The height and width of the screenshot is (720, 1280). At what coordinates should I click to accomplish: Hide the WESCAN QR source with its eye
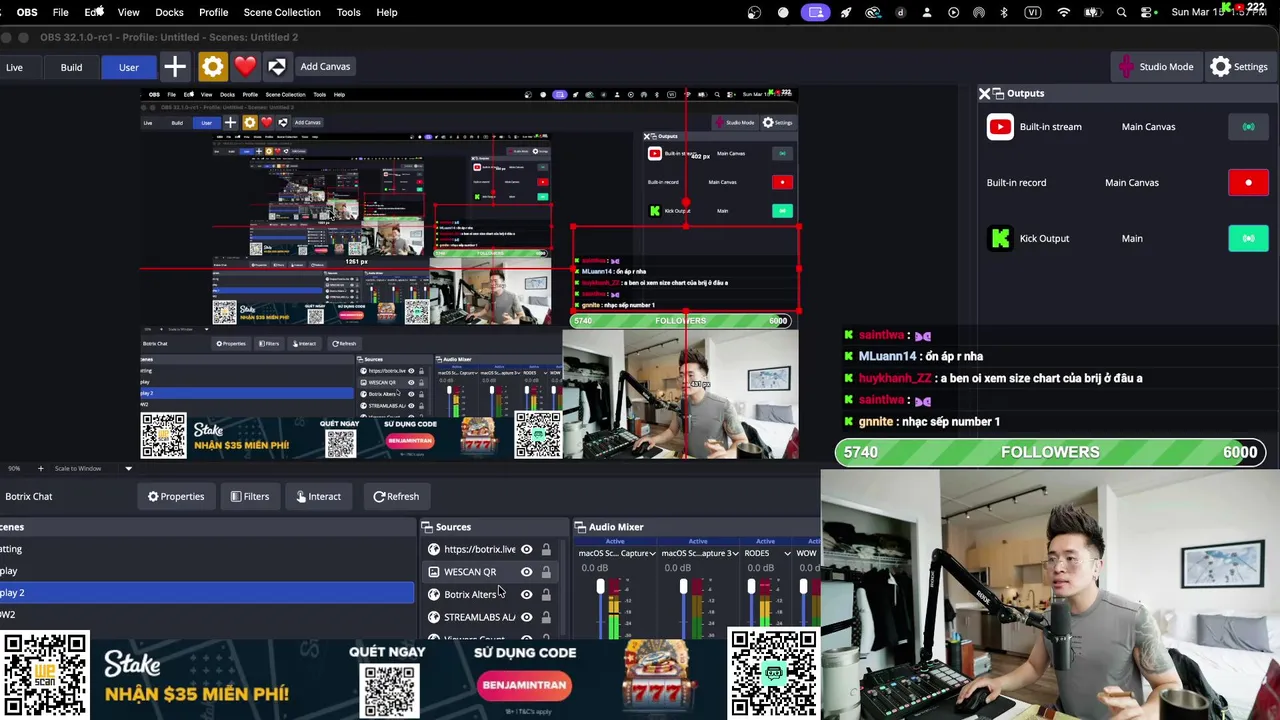[526, 572]
